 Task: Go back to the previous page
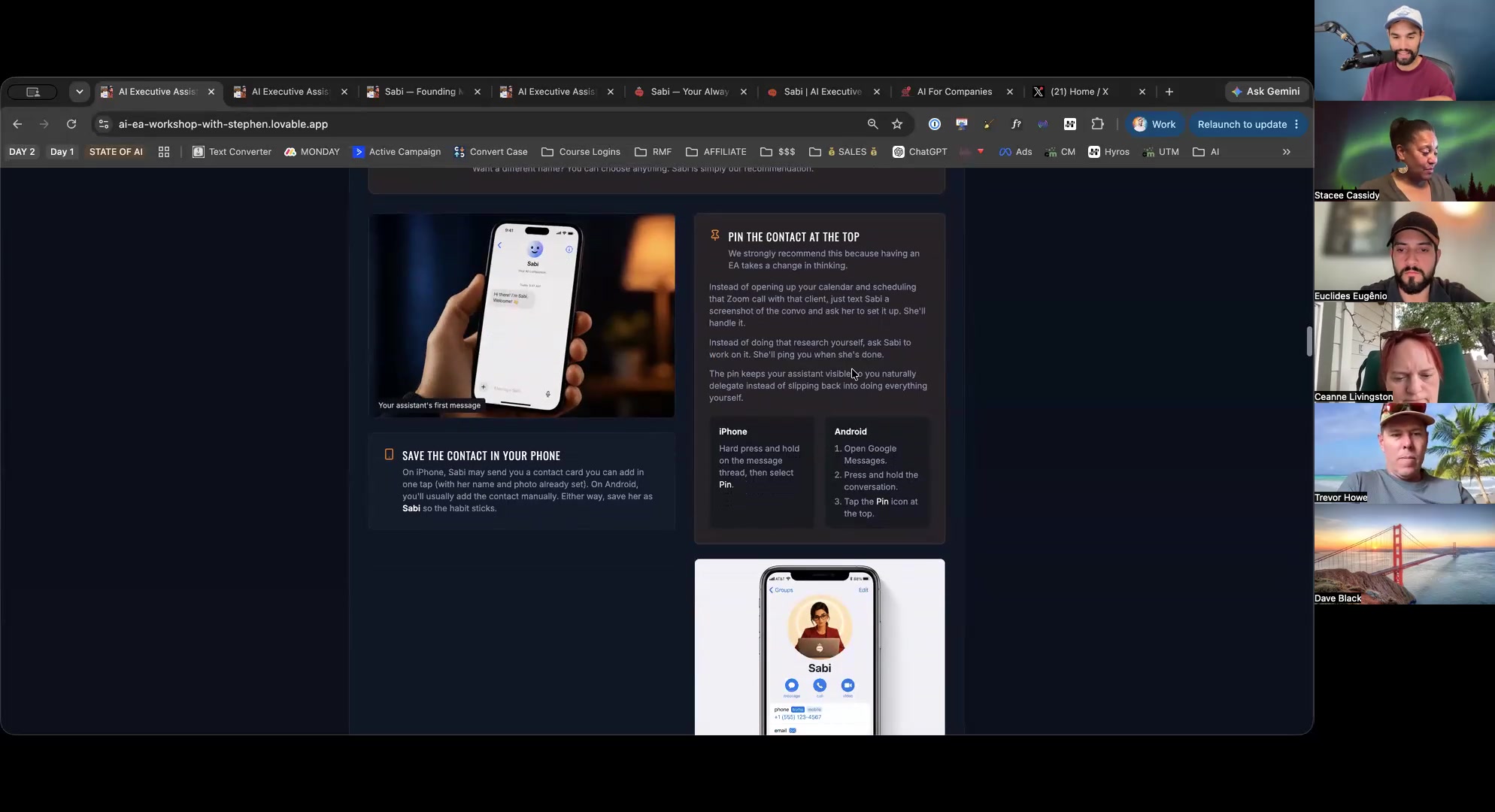pos(17,124)
